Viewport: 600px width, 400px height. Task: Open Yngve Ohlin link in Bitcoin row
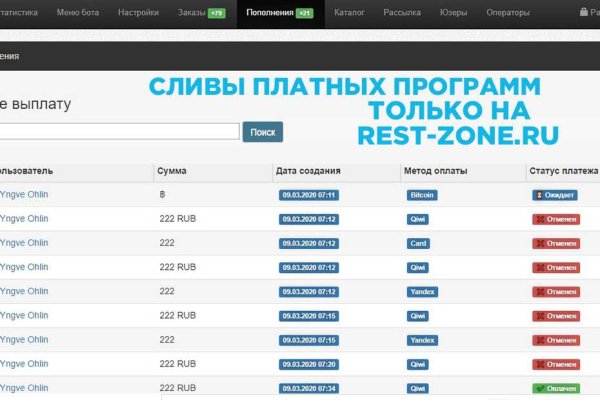24,195
